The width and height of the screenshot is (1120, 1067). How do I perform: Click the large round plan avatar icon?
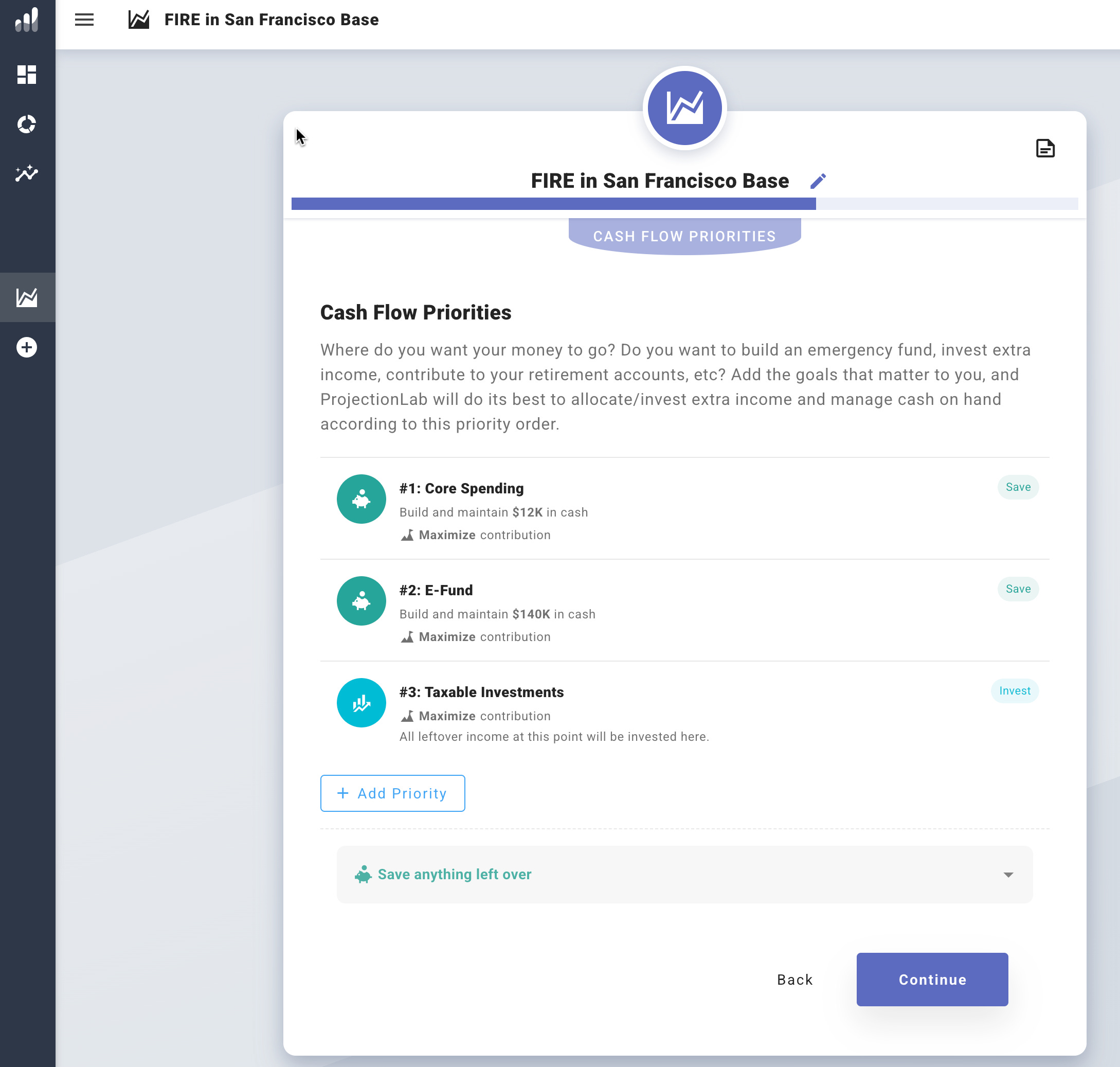684,108
